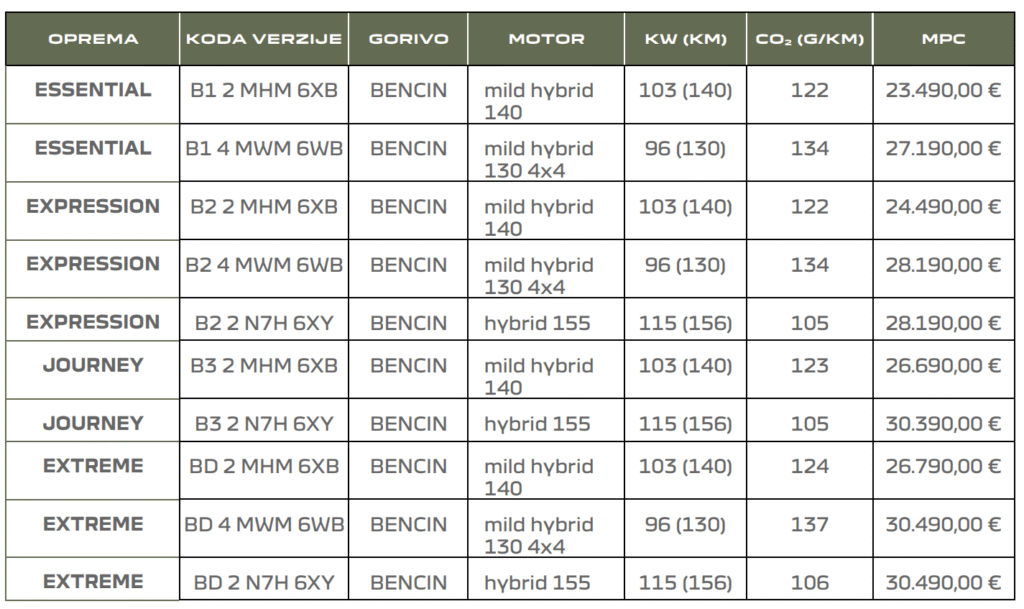Click the OPREMA column header
The height and width of the screenshot is (609, 1024).
(93, 40)
